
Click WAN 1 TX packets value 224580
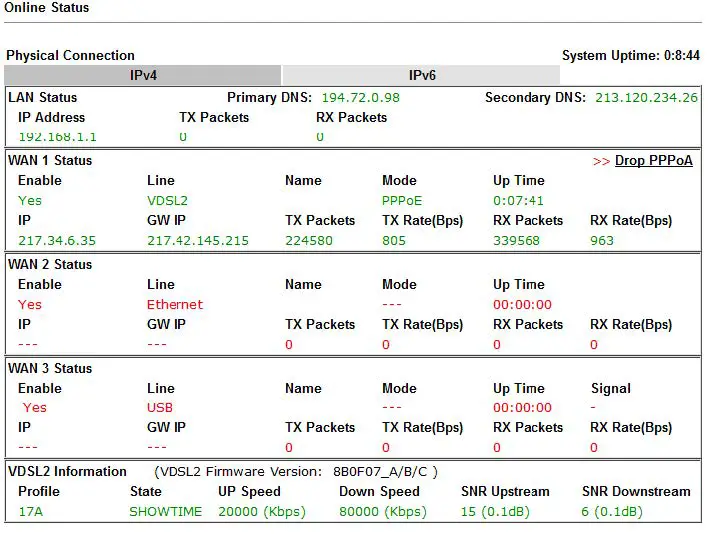[309, 241]
